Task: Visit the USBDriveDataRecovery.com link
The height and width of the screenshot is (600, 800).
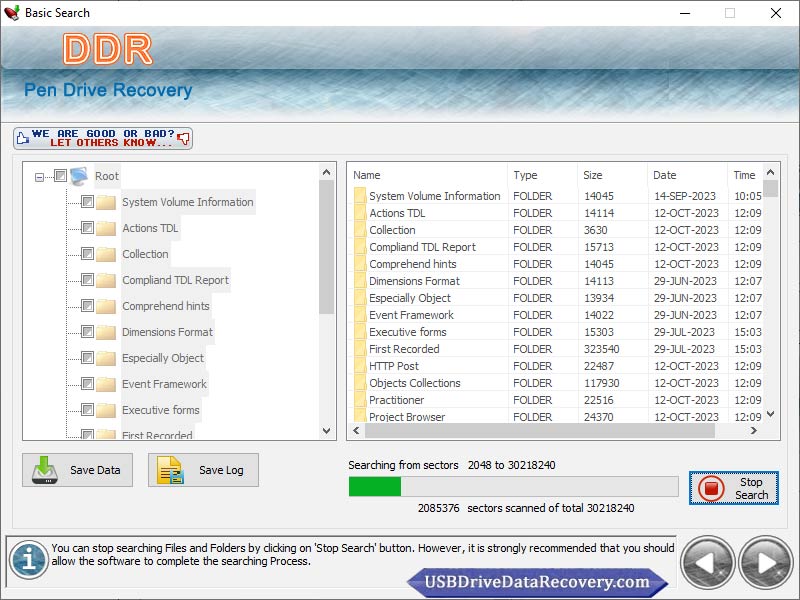Action: (537, 582)
